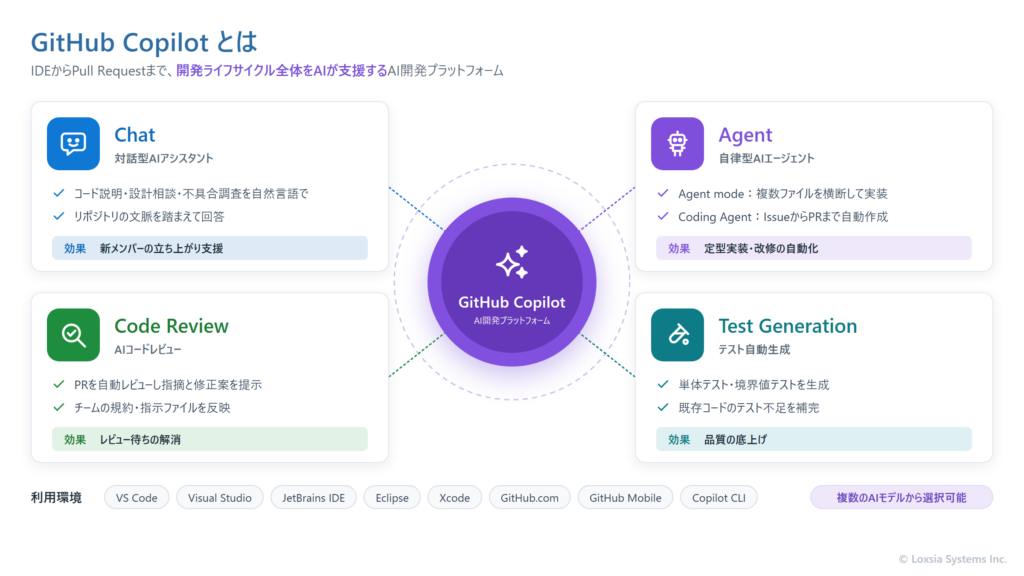
Task: Click the GitHub Copilot label in center circle
Action: click(512, 302)
